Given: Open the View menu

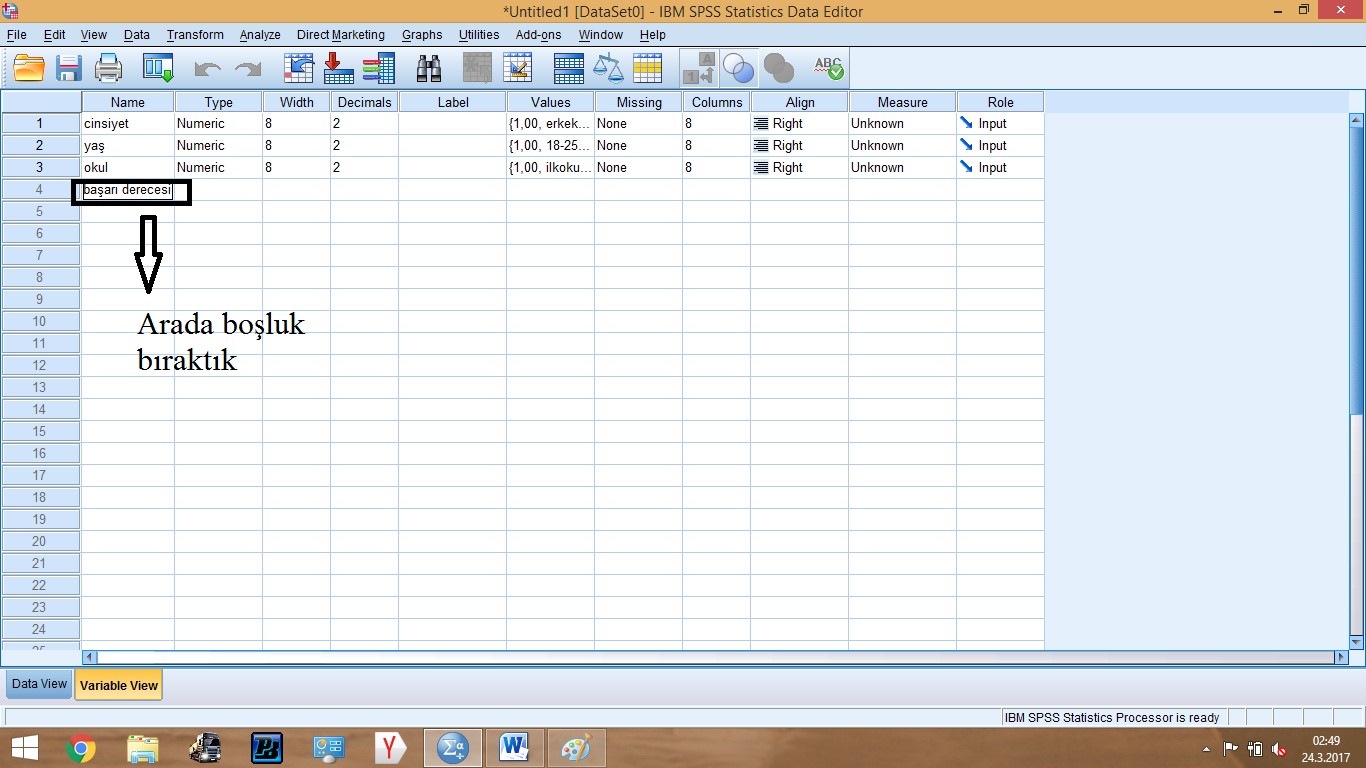Looking at the screenshot, I should [x=94, y=35].
